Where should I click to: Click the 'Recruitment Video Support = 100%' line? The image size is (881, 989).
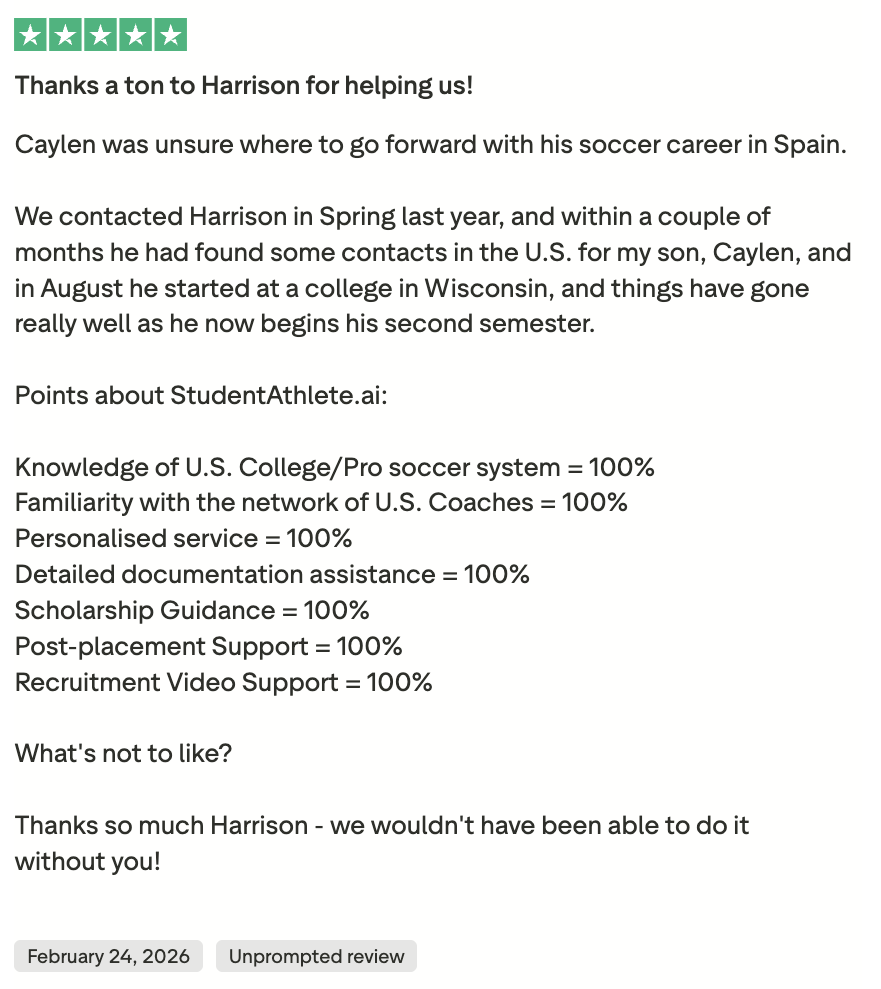(x=224, y=682)
